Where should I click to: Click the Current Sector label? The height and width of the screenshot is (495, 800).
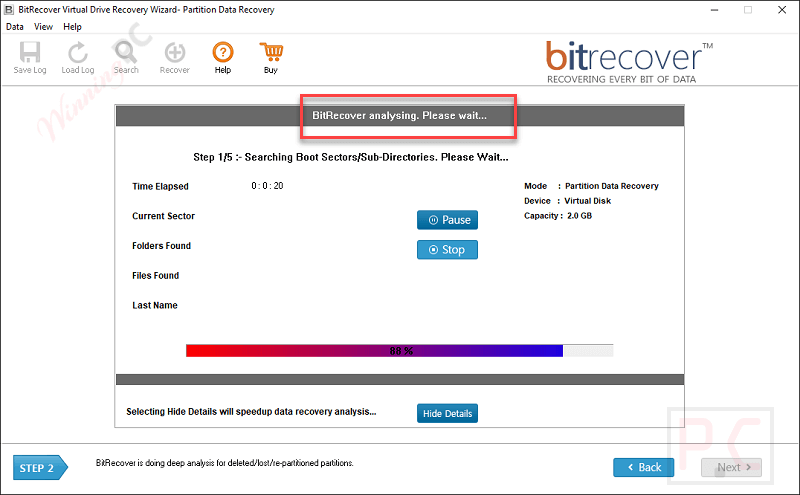point(163,216)
